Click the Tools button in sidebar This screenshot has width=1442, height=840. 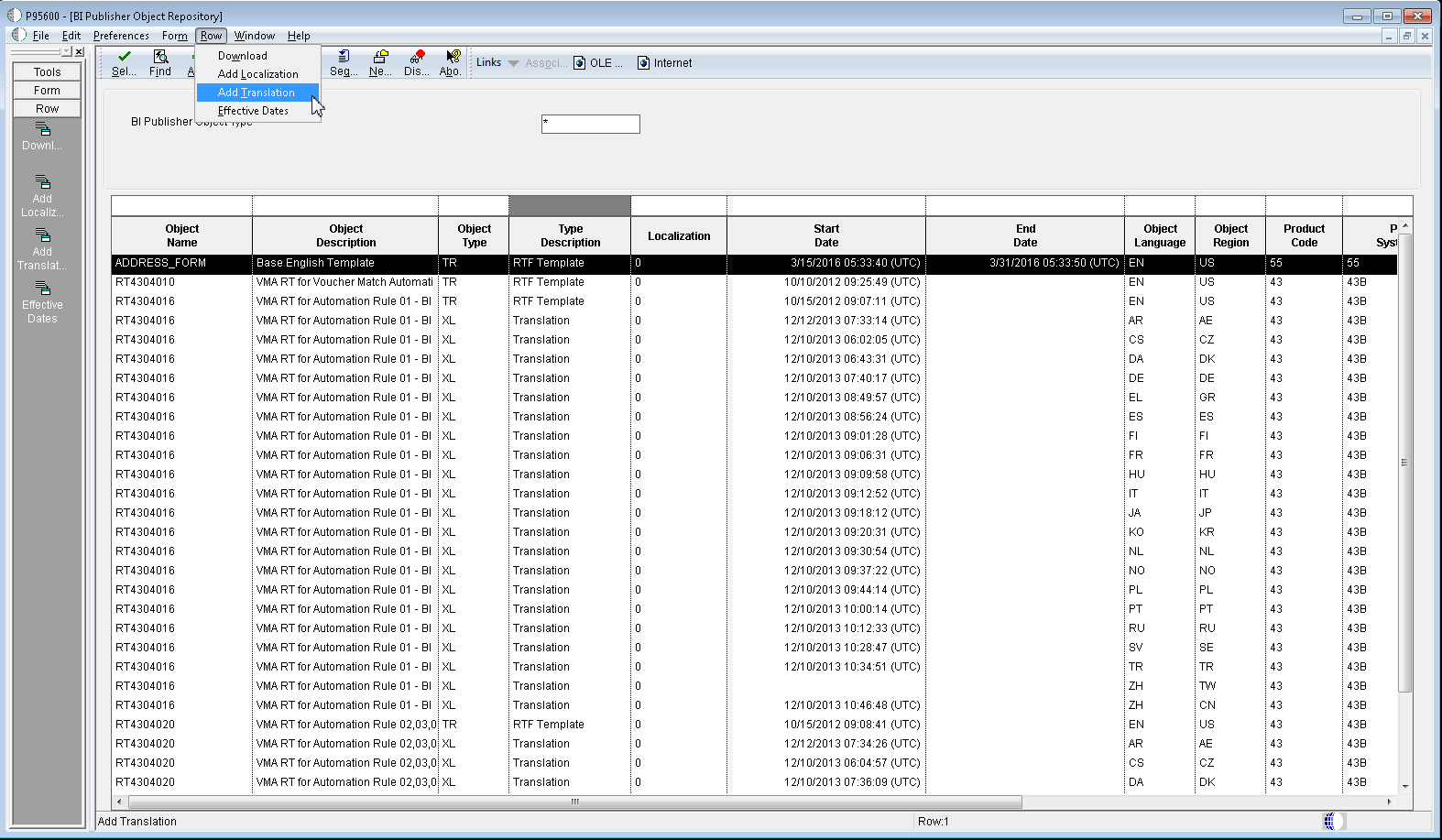pyautogui.click(x=47, y=72)
